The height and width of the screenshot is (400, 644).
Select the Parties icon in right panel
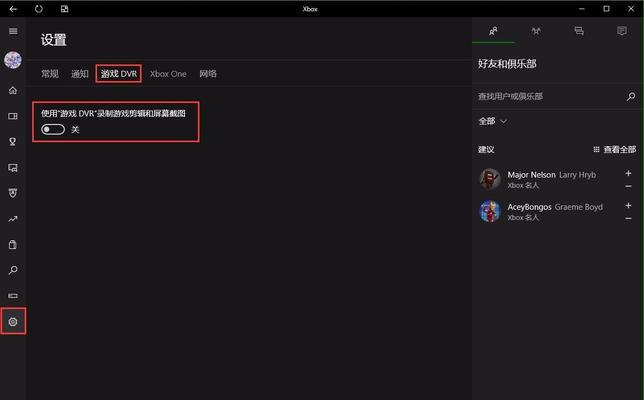click(x=536, y=31)
